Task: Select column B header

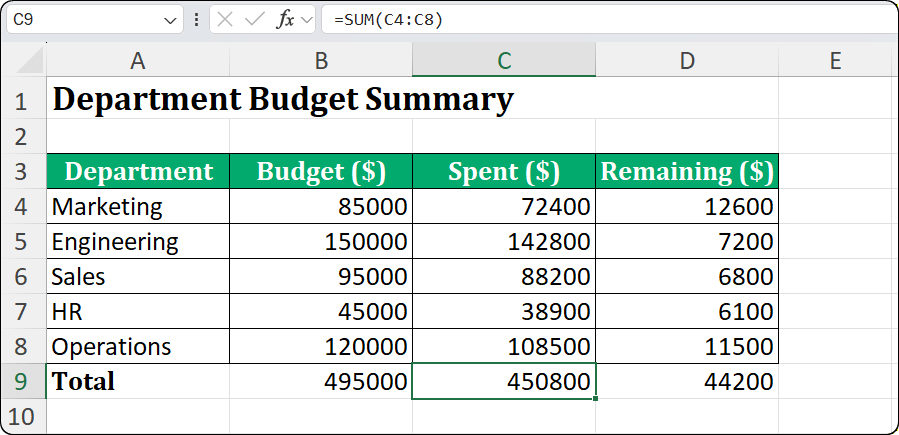Action: [321, 61]
